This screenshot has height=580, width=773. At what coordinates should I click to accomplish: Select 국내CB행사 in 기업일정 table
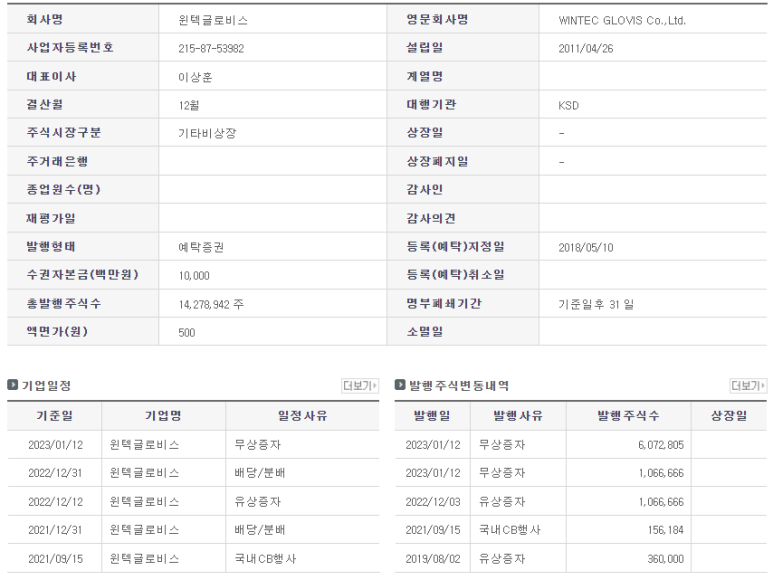point(265,558)
